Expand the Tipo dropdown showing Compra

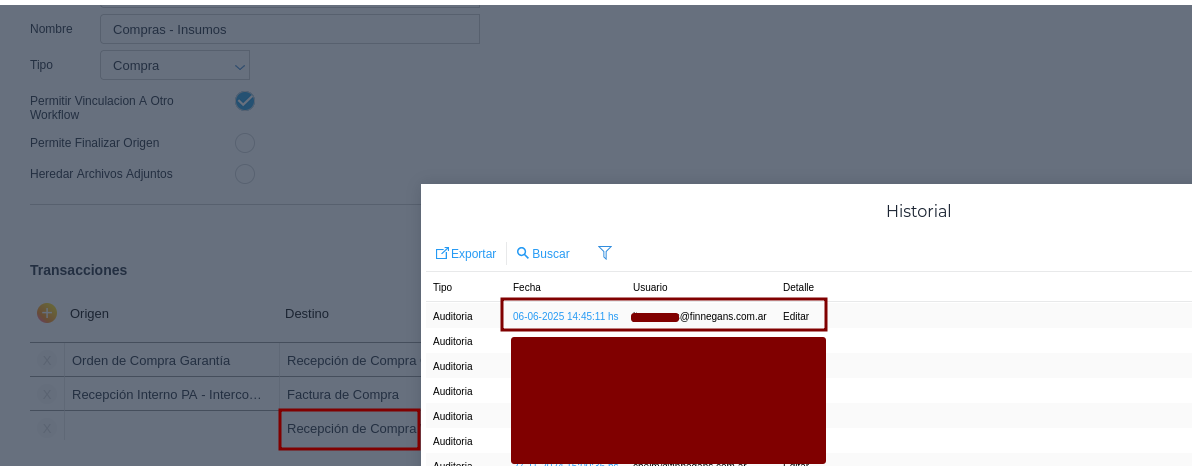[175, 66]
